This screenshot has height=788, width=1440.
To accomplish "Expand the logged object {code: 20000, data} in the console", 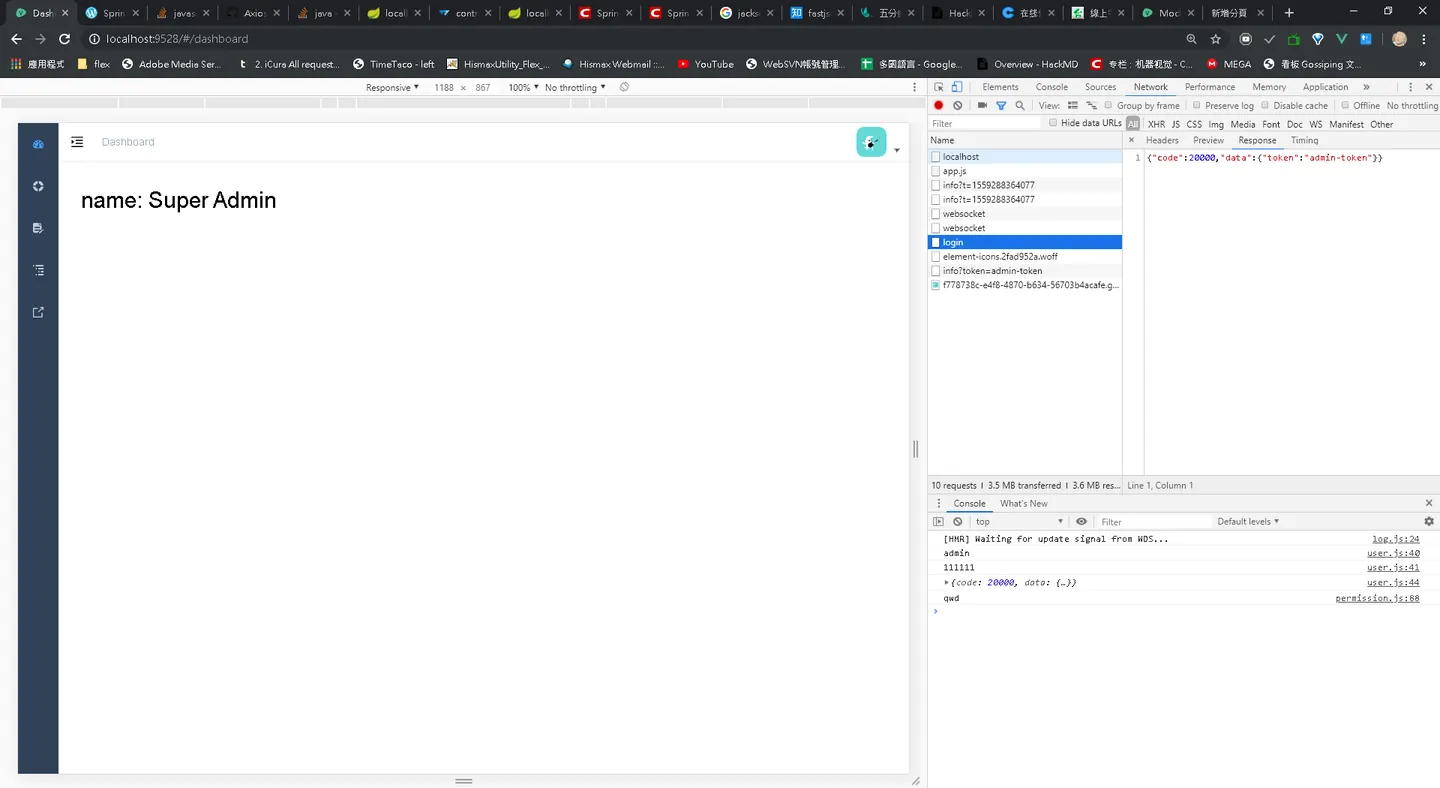I will (x=947, y=582).
